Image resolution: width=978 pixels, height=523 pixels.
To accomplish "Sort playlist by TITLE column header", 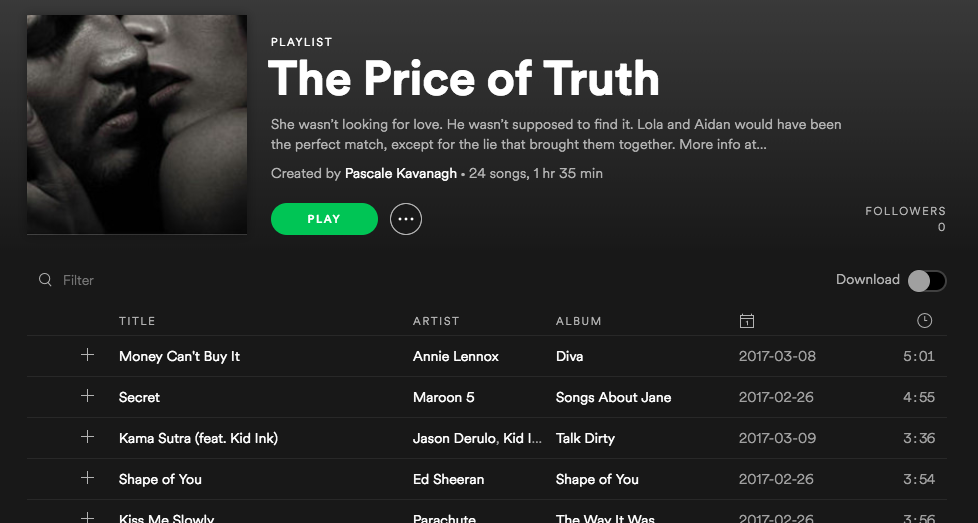I will point(137,321).
